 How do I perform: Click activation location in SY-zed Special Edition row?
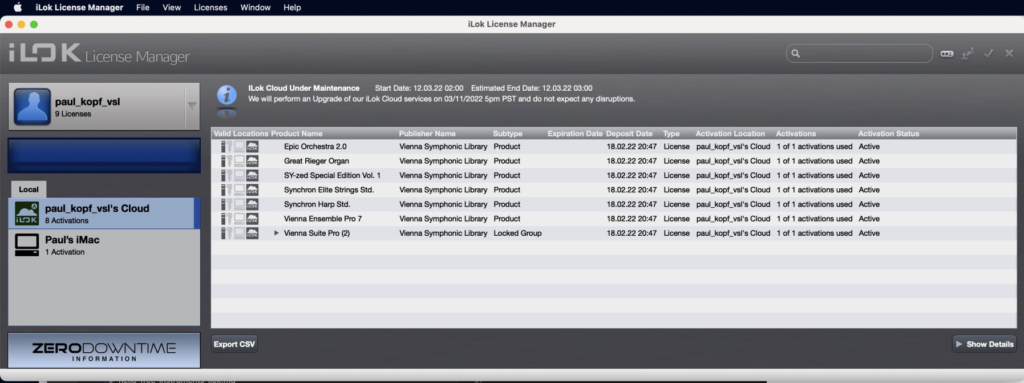[733, 175]
